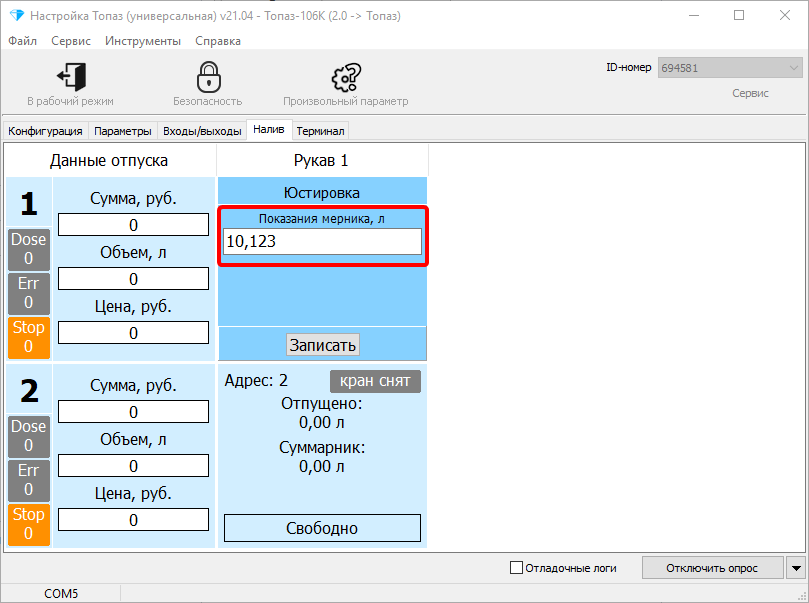The height and width of the screenshot is (603, 809).
Task: Open the Инструменты menu
Action: coord(143,41)
